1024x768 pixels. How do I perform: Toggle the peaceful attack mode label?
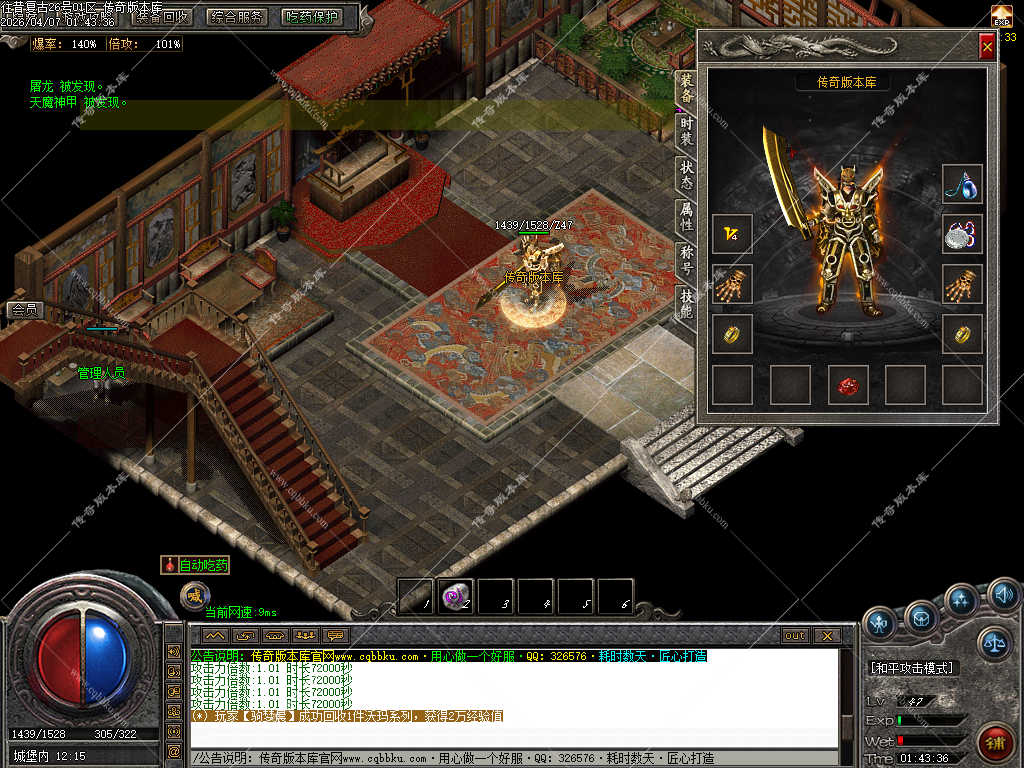coord(912,668)
